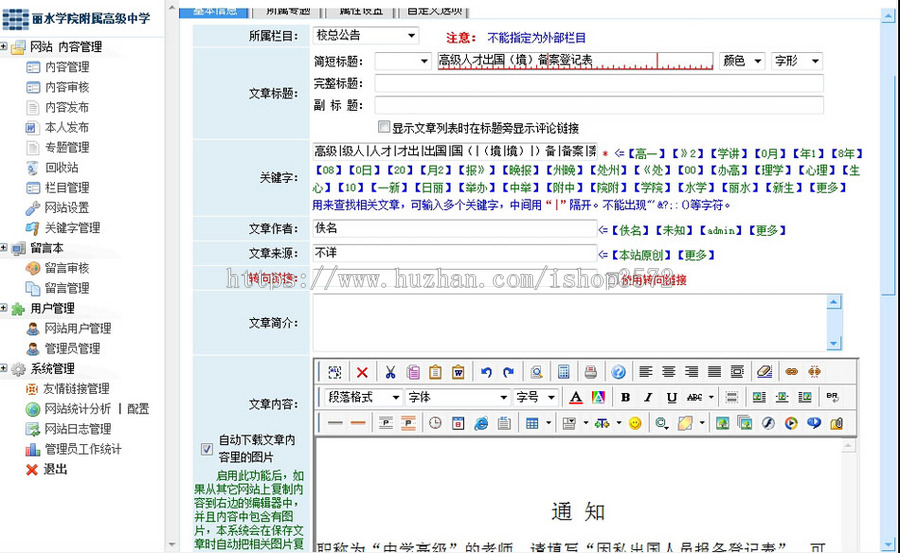Viewport: 900px width, 553px height.
Task: Click the insert table grid icon
Action: point(532,424)
